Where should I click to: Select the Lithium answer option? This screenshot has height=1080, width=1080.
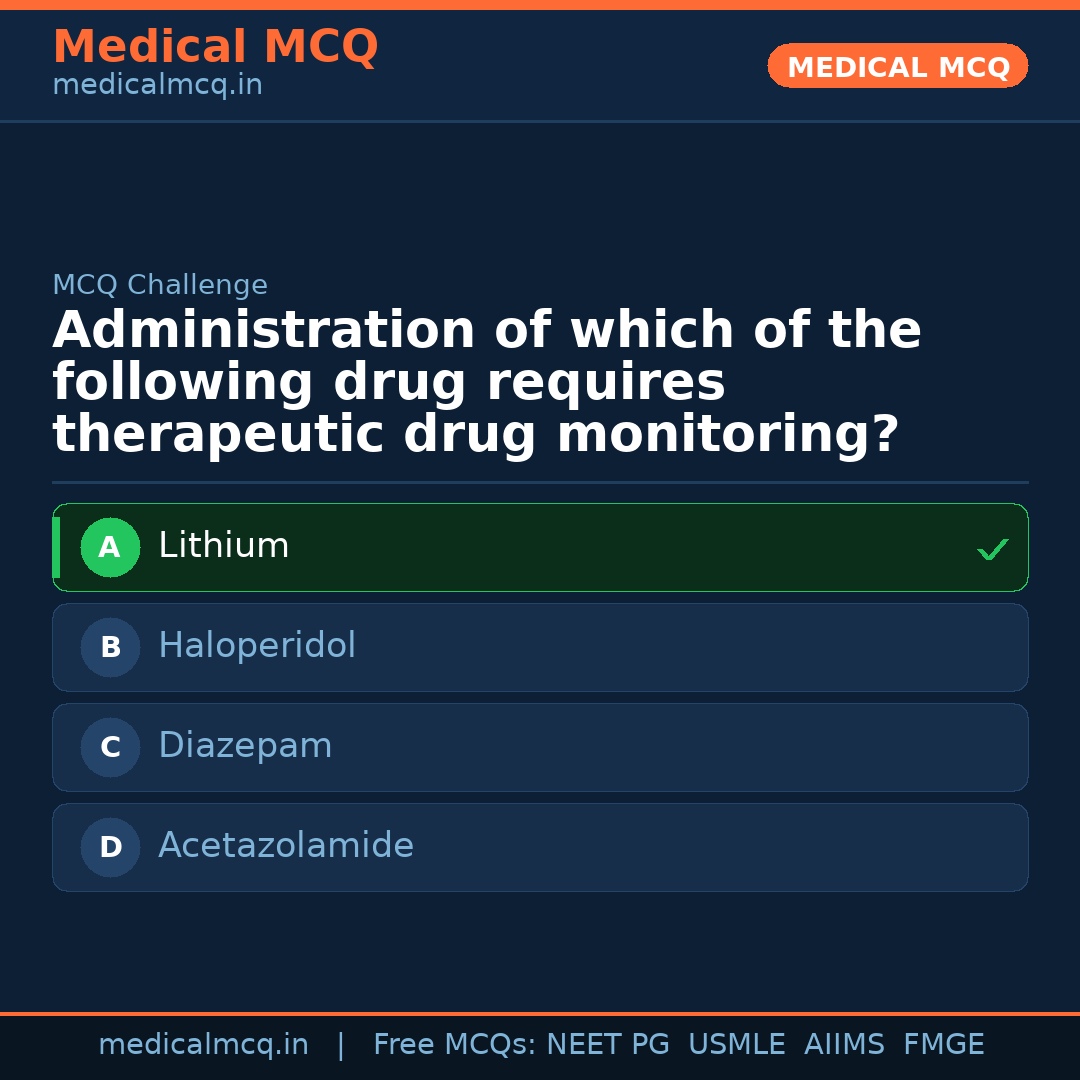[540, 547]
